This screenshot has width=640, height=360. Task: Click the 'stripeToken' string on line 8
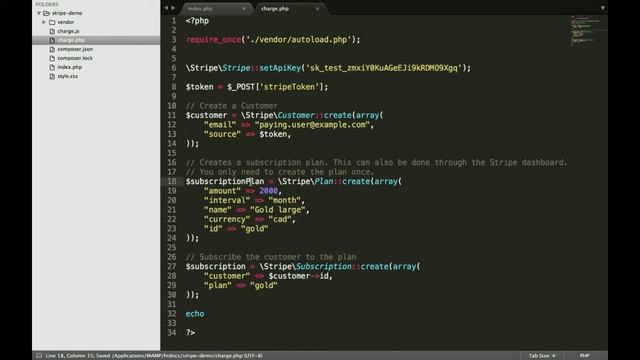(289, 87)
